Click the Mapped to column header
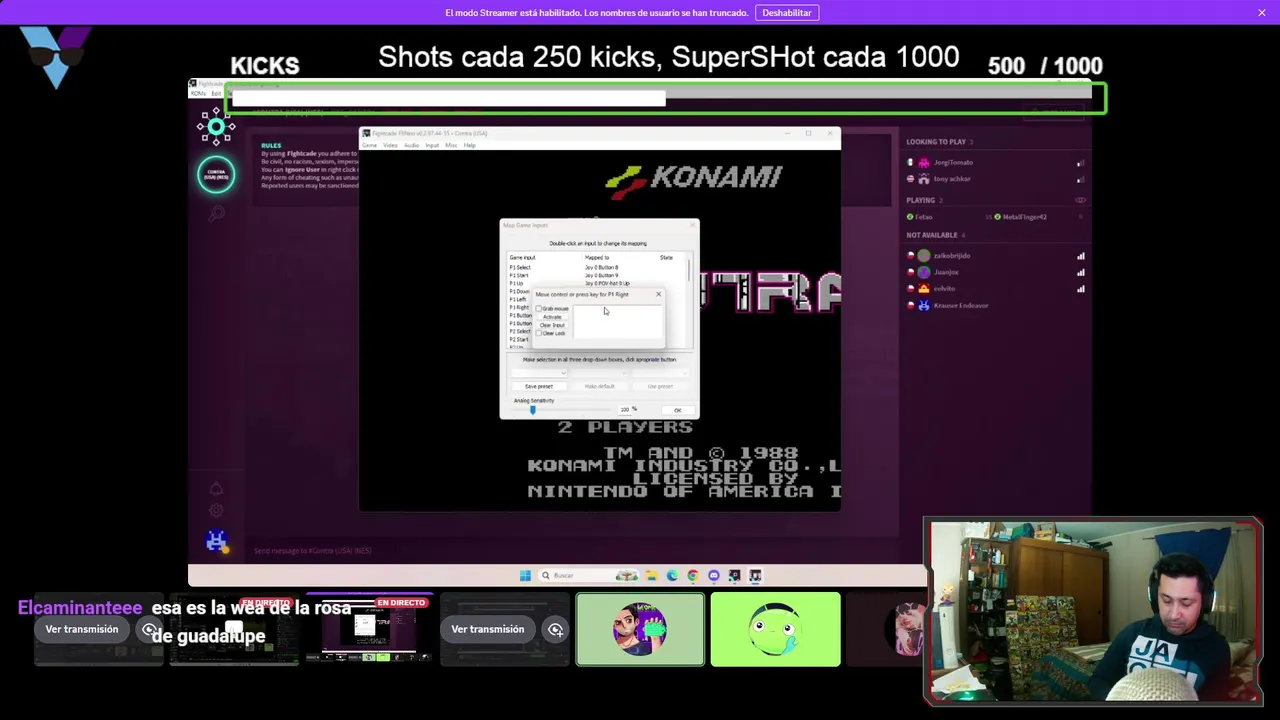The width and height of the screenshot is (1280, 720). pos(597,257)
